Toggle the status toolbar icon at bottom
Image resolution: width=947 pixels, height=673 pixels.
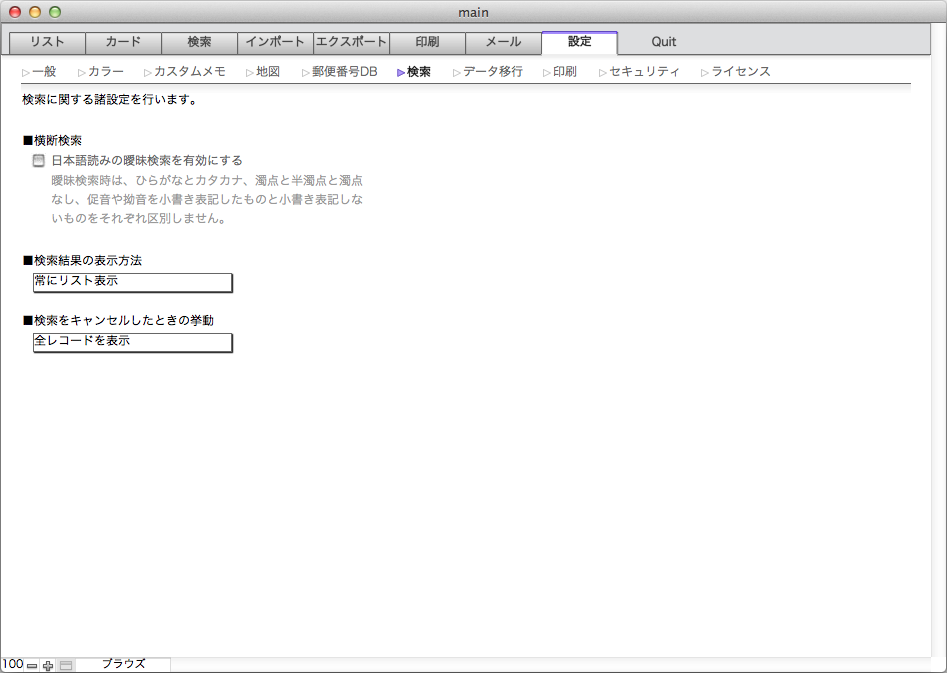click(66, 665)
